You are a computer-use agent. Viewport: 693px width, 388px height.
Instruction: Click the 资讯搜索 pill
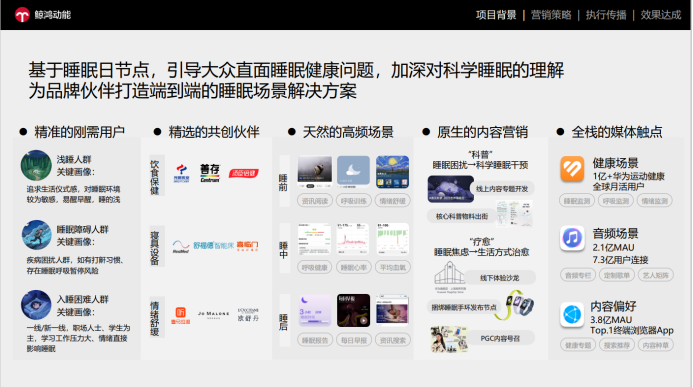[x=392, y=340]
